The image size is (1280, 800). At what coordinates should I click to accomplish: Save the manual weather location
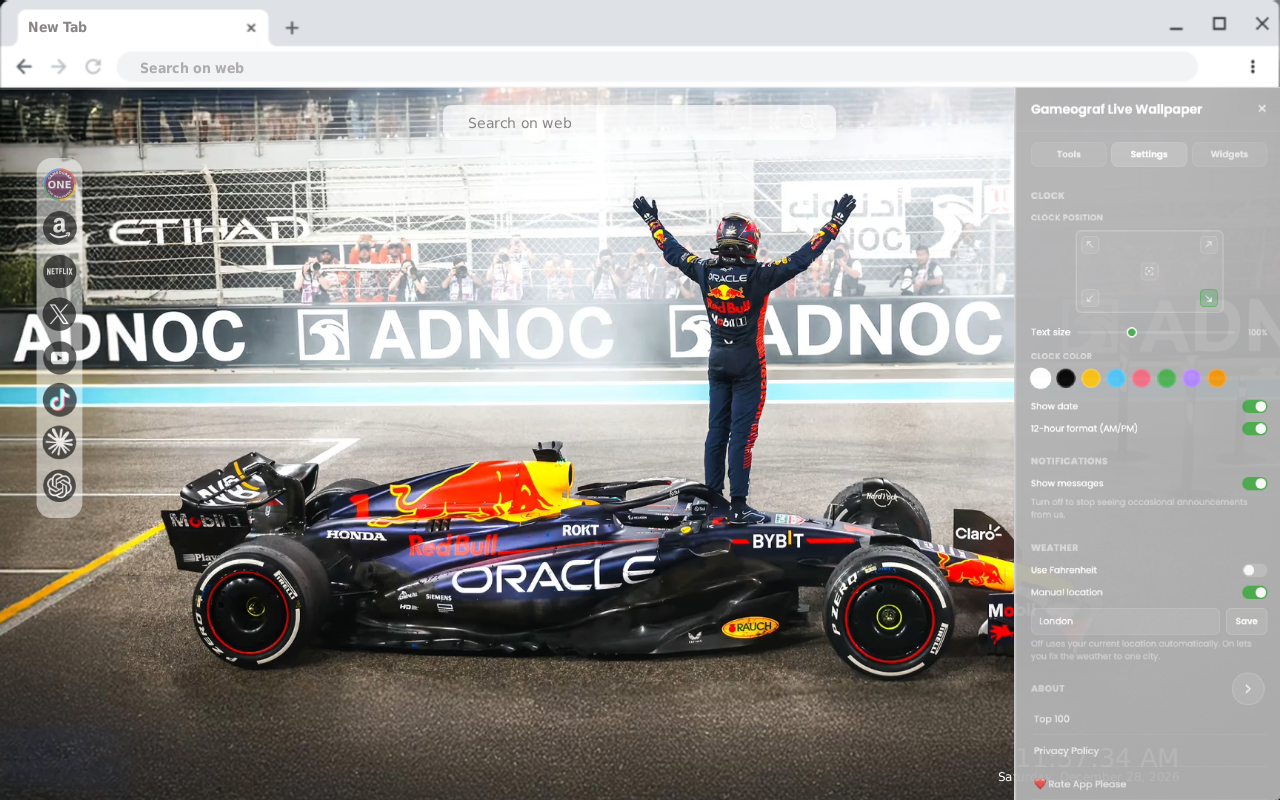[x=1246, y=621]
